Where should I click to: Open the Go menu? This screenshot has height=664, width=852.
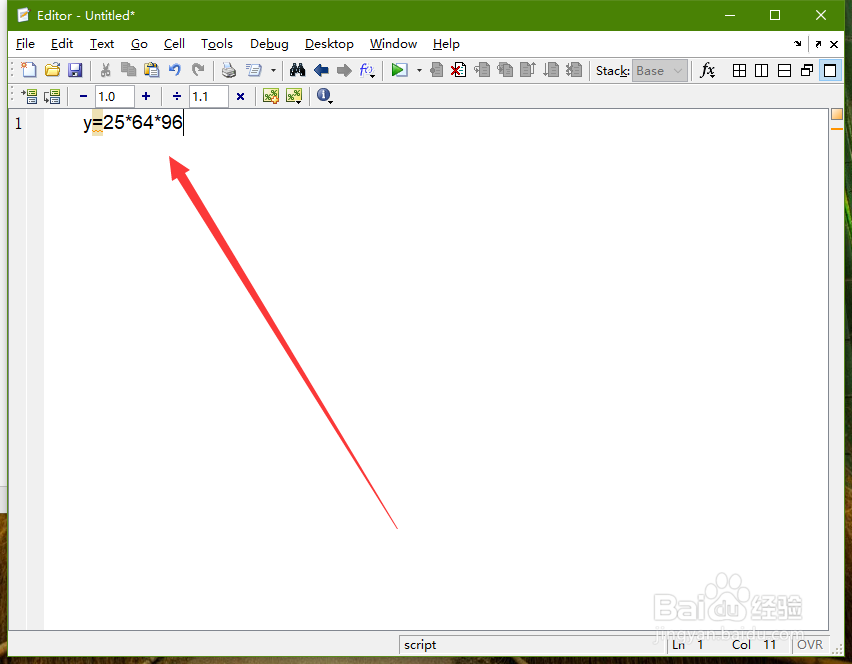click(139, 44)
